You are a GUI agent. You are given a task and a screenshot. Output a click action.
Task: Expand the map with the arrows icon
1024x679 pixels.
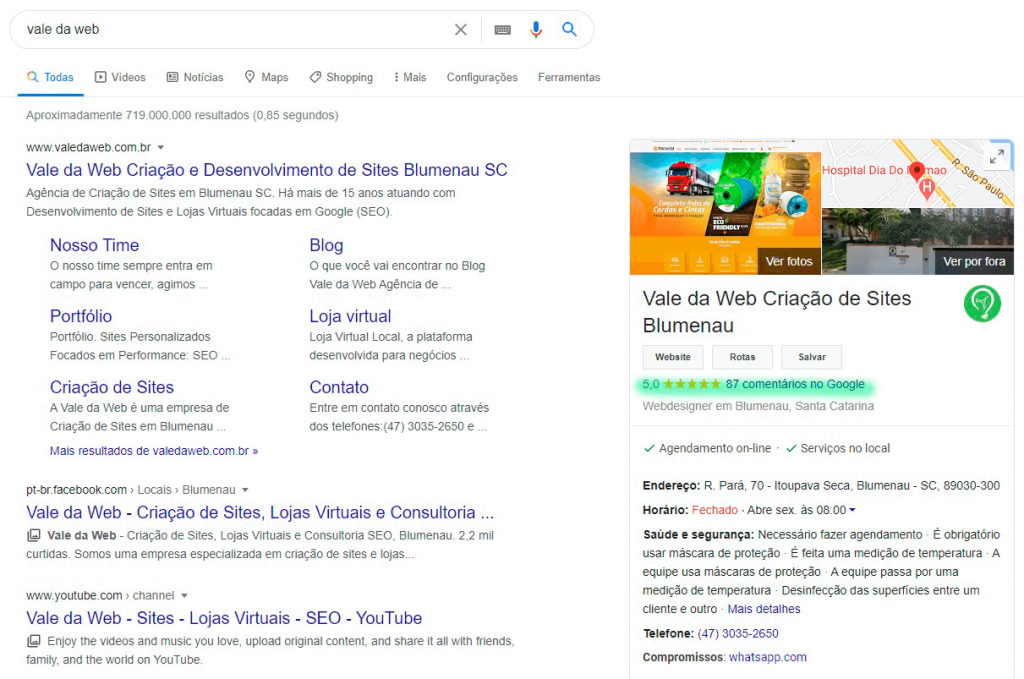[x=997, y=157]
